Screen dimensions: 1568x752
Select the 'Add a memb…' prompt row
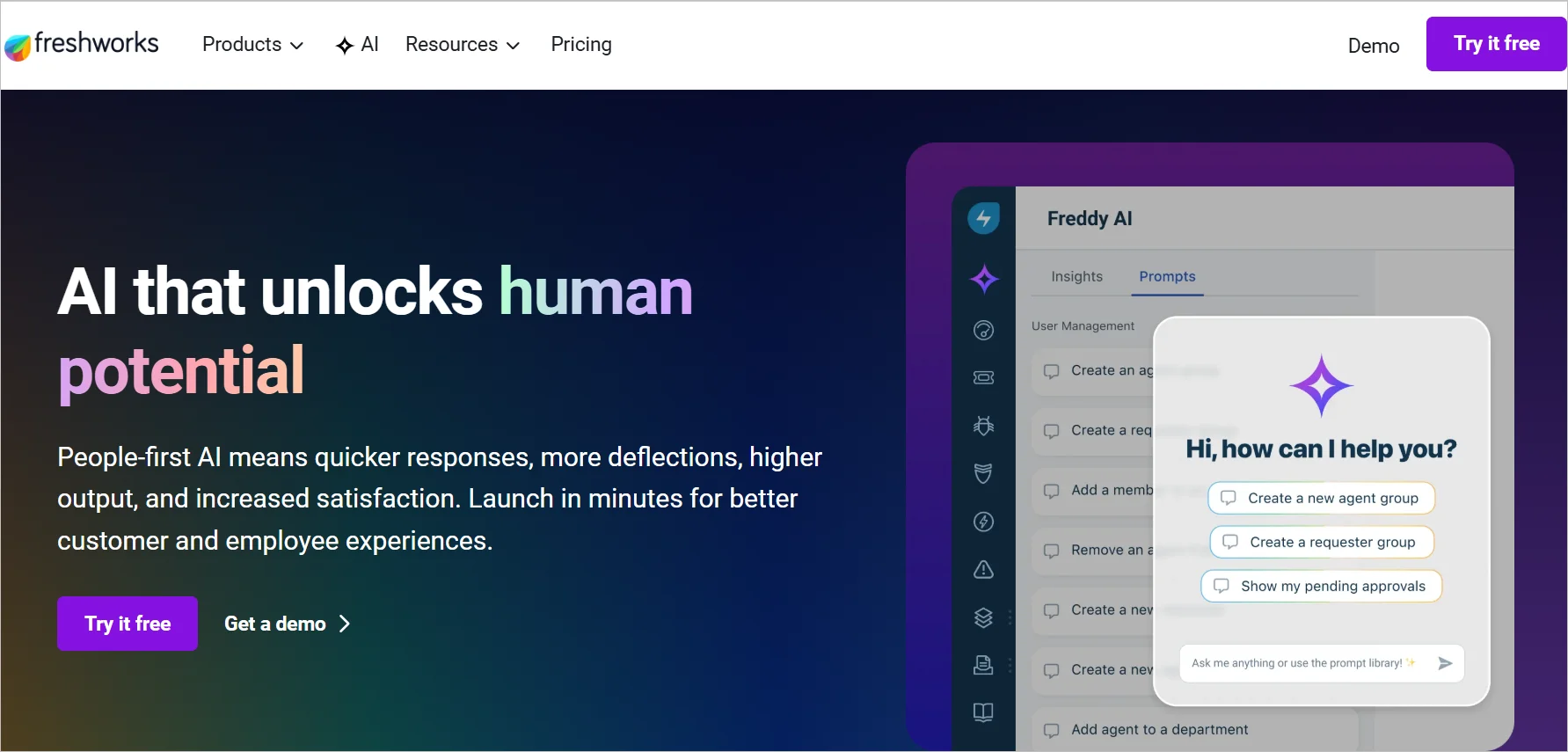pyautogui.click(x=1094, y=491)
